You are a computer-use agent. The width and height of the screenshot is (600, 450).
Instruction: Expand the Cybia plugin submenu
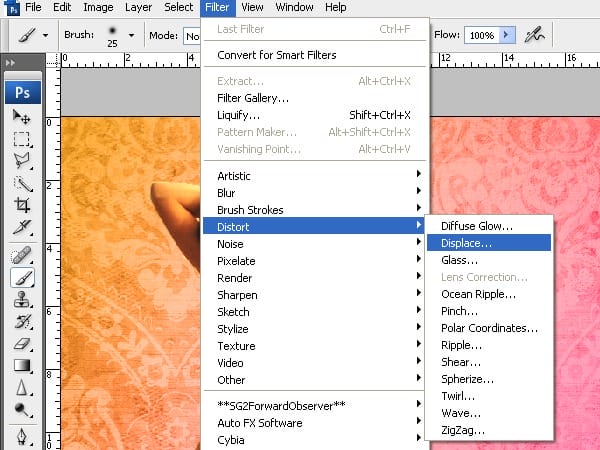pos(315,440)
